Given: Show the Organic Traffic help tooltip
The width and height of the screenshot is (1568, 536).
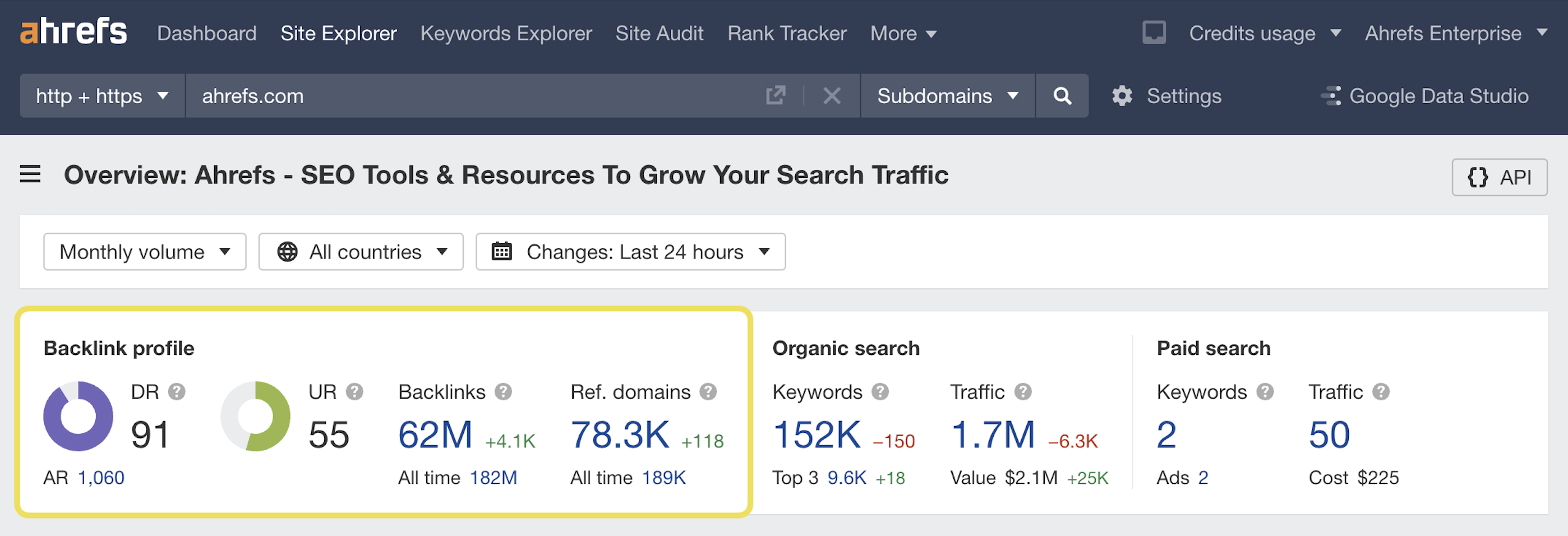Looking at the screenshot, I should click(x=1023, y=392).
